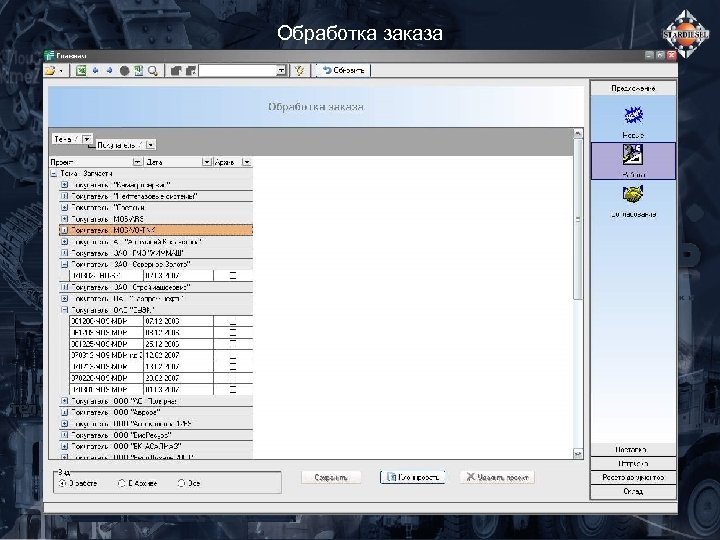Toggle archive checkbox for project dated 25.12
Screen dimensions: 720x540
point(233,344)
